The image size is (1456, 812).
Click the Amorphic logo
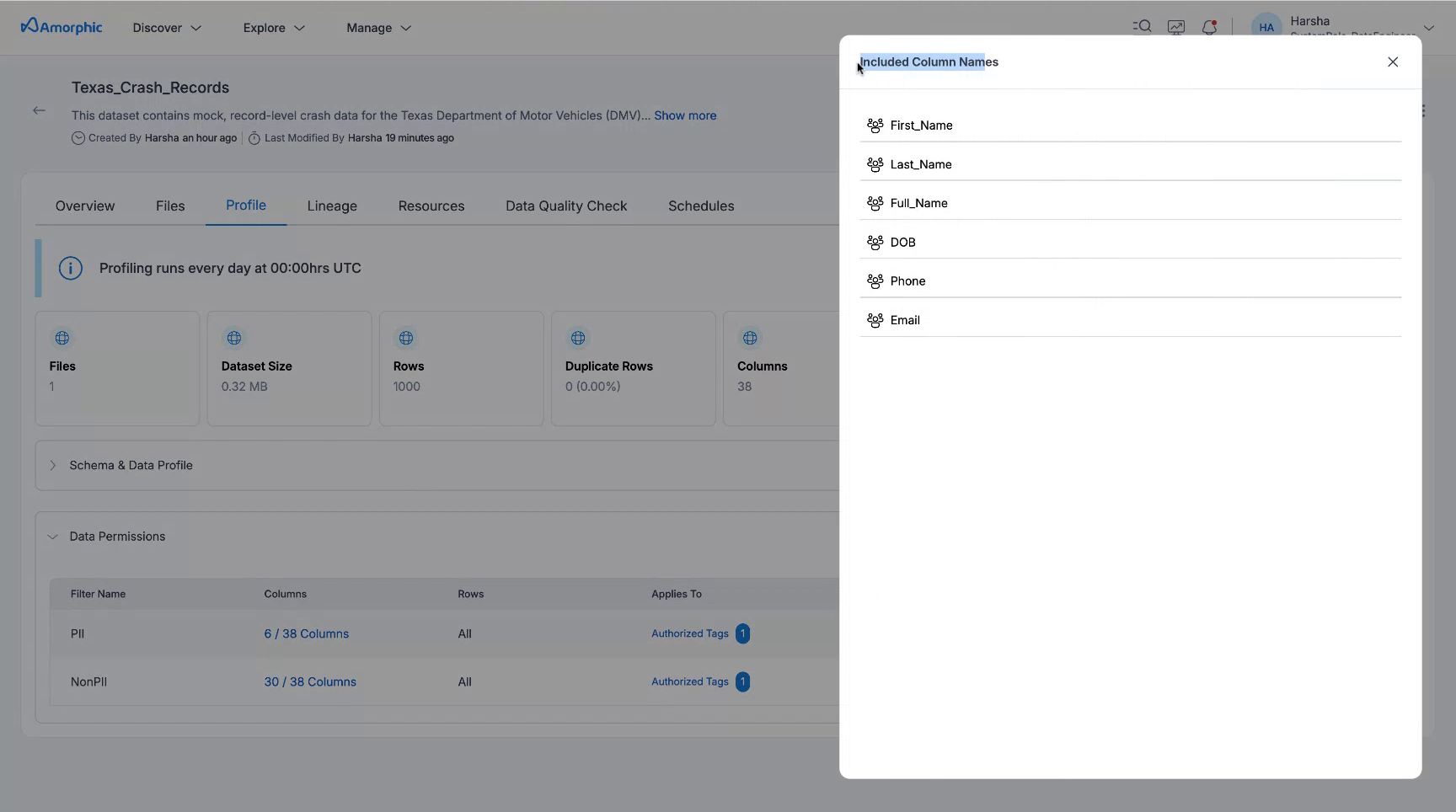(x=60, y=26)
